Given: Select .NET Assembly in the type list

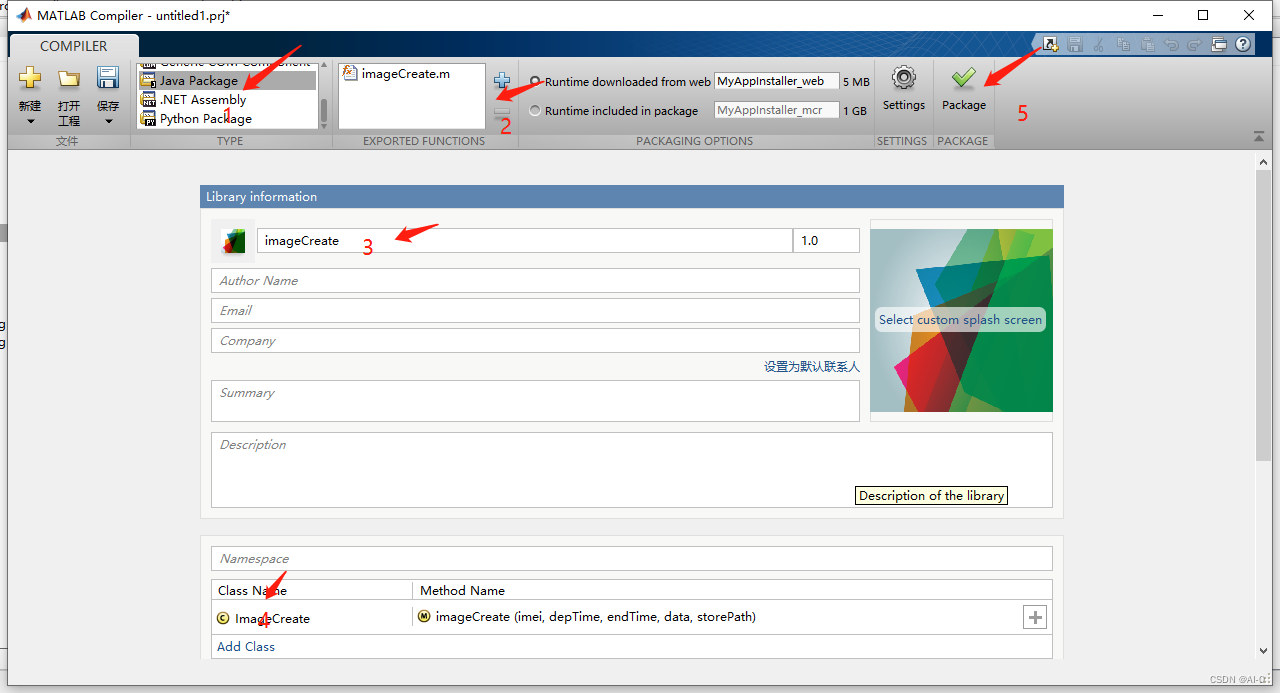Looking at the screenshot, I should 203,100.
